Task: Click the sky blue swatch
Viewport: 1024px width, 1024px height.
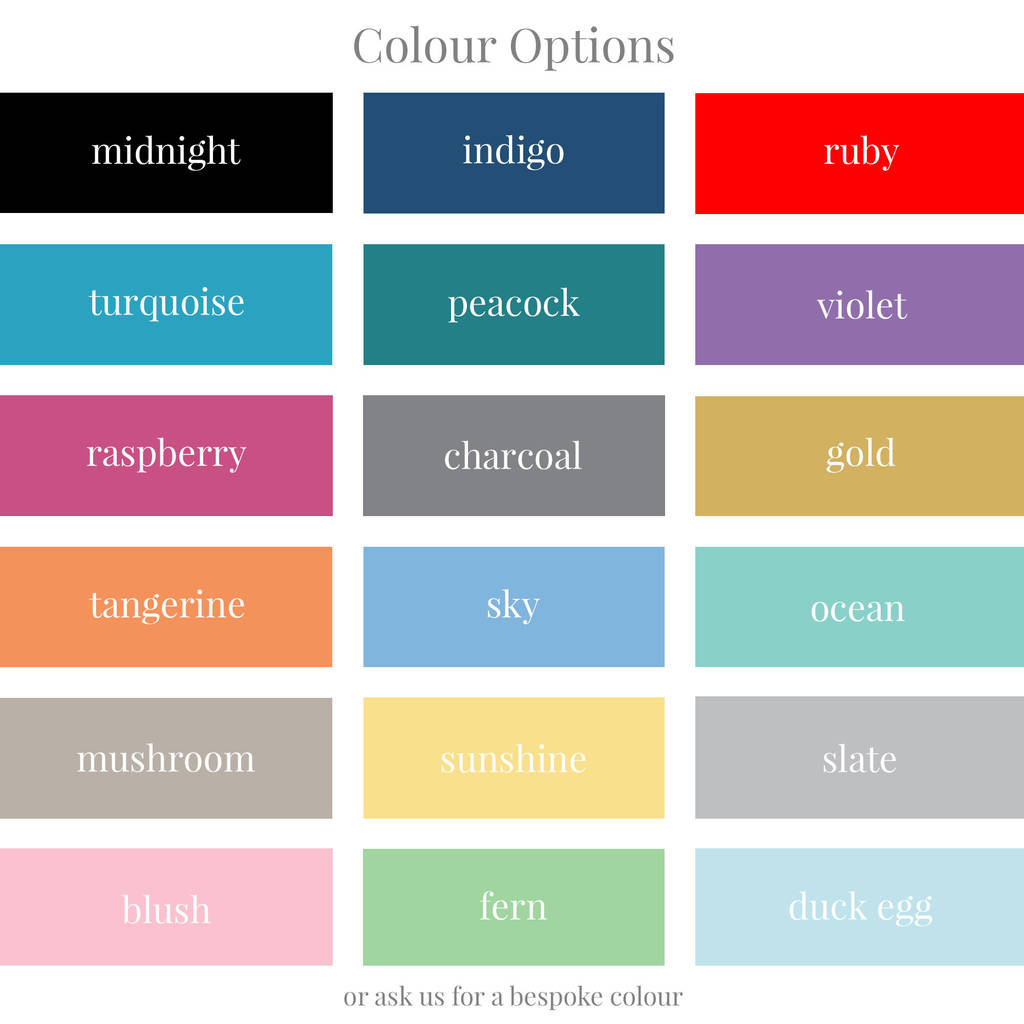Action: point(514,607)
